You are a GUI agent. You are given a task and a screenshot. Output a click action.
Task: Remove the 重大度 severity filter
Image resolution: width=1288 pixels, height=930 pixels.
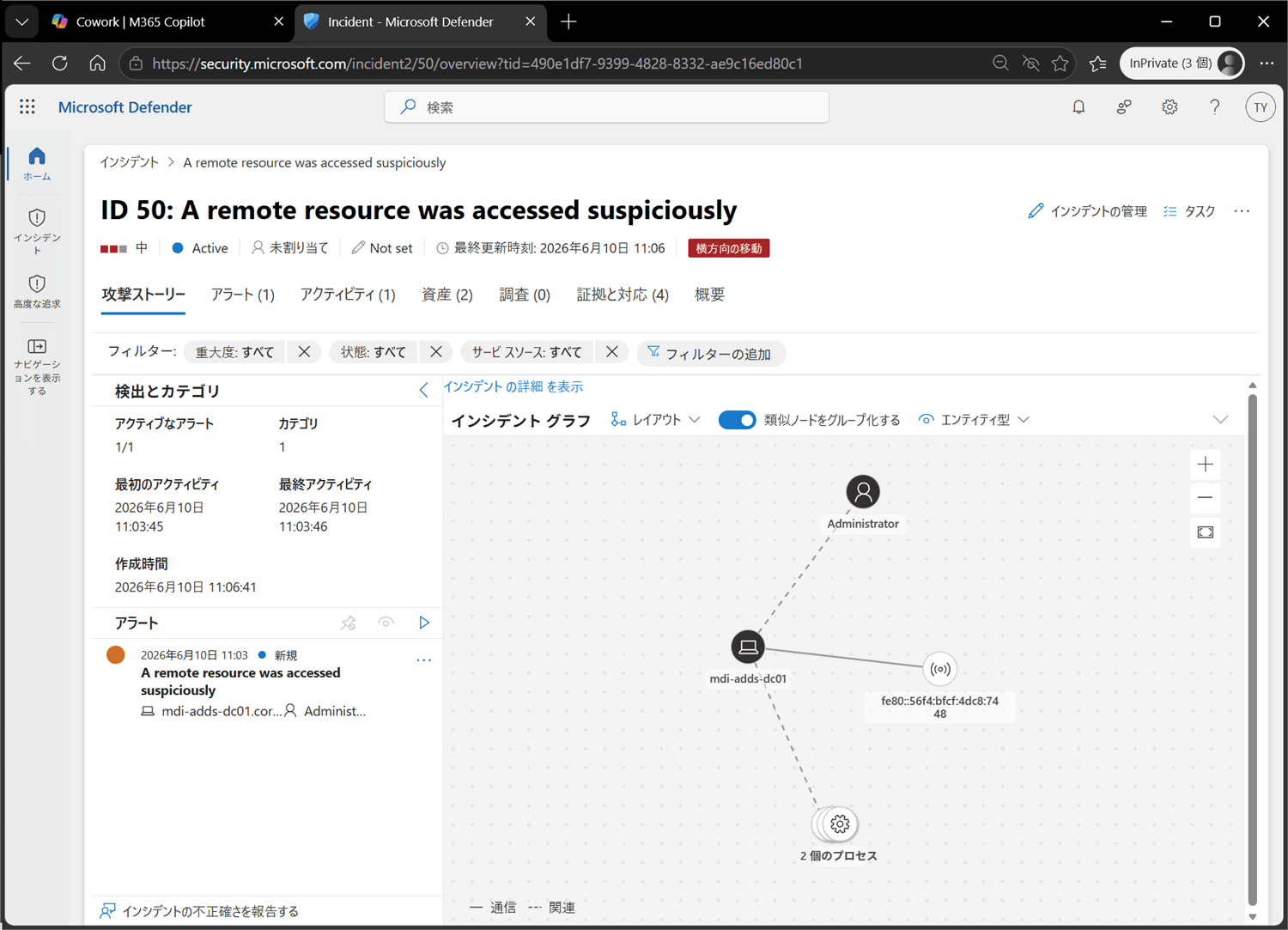(x=304, y=352)
